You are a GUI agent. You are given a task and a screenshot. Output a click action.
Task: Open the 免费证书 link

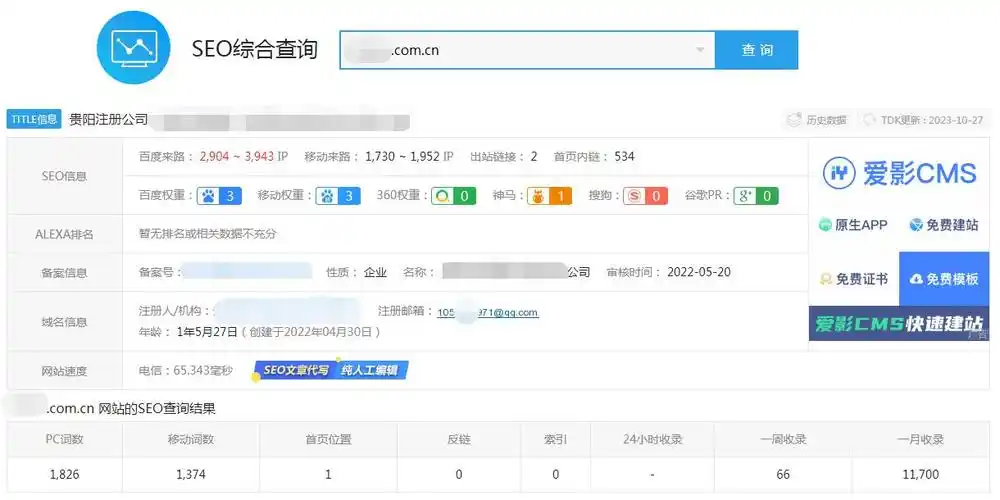(x=854, y=279)
